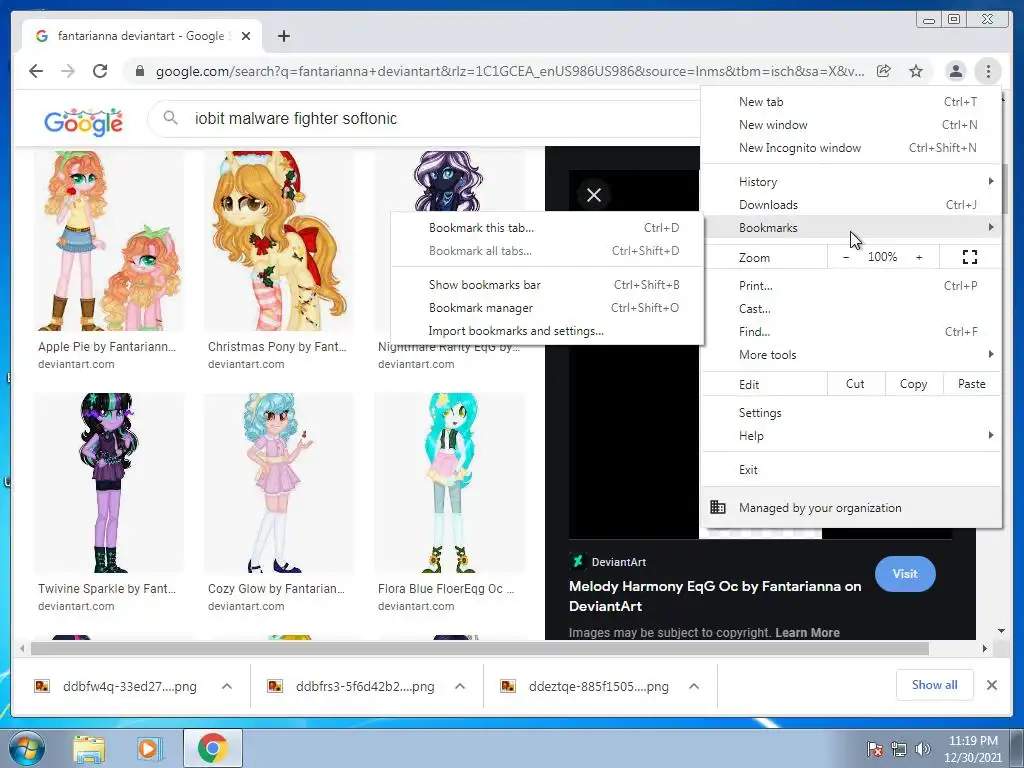Open the Learn More copyright link
This screenshot has width=1024, height=768.
tap(807, 632)
